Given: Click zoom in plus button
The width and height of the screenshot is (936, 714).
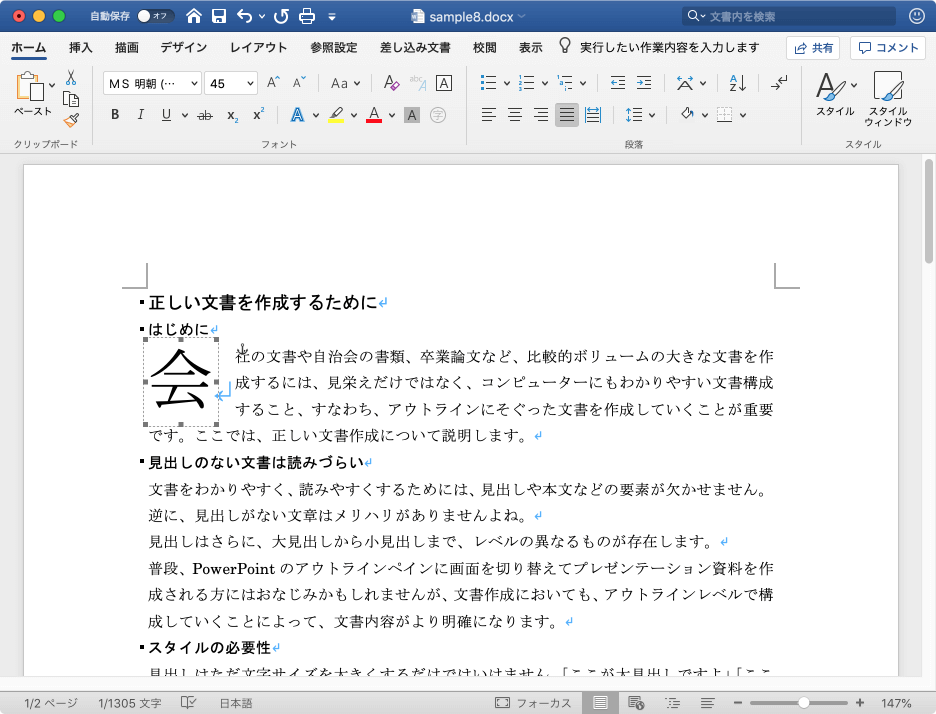Looking at the screenshot, I should pos(860,703).
